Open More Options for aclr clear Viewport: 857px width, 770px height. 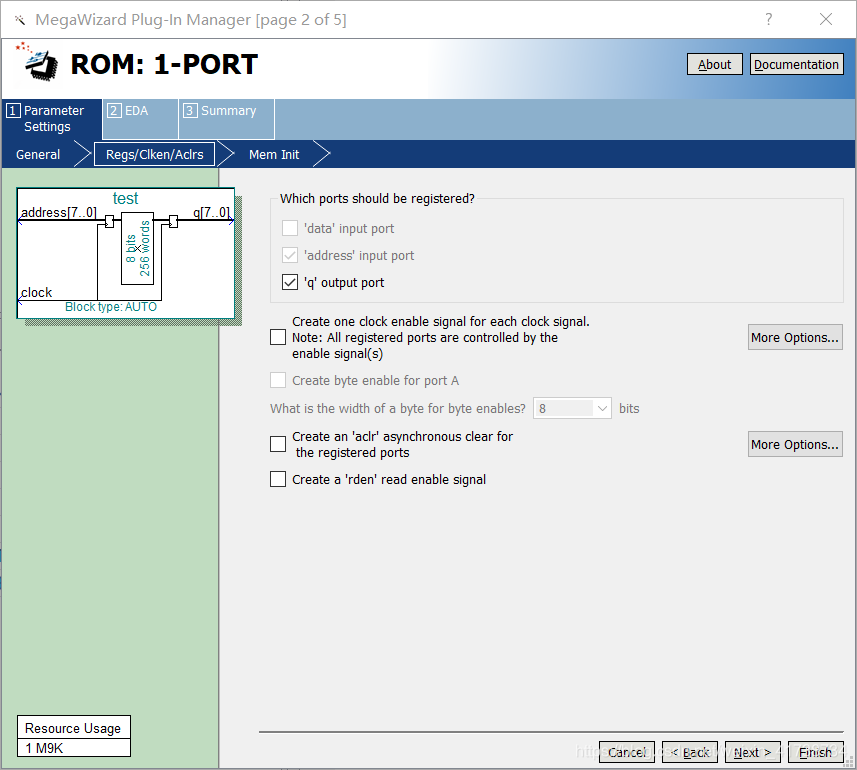[795, 444]
